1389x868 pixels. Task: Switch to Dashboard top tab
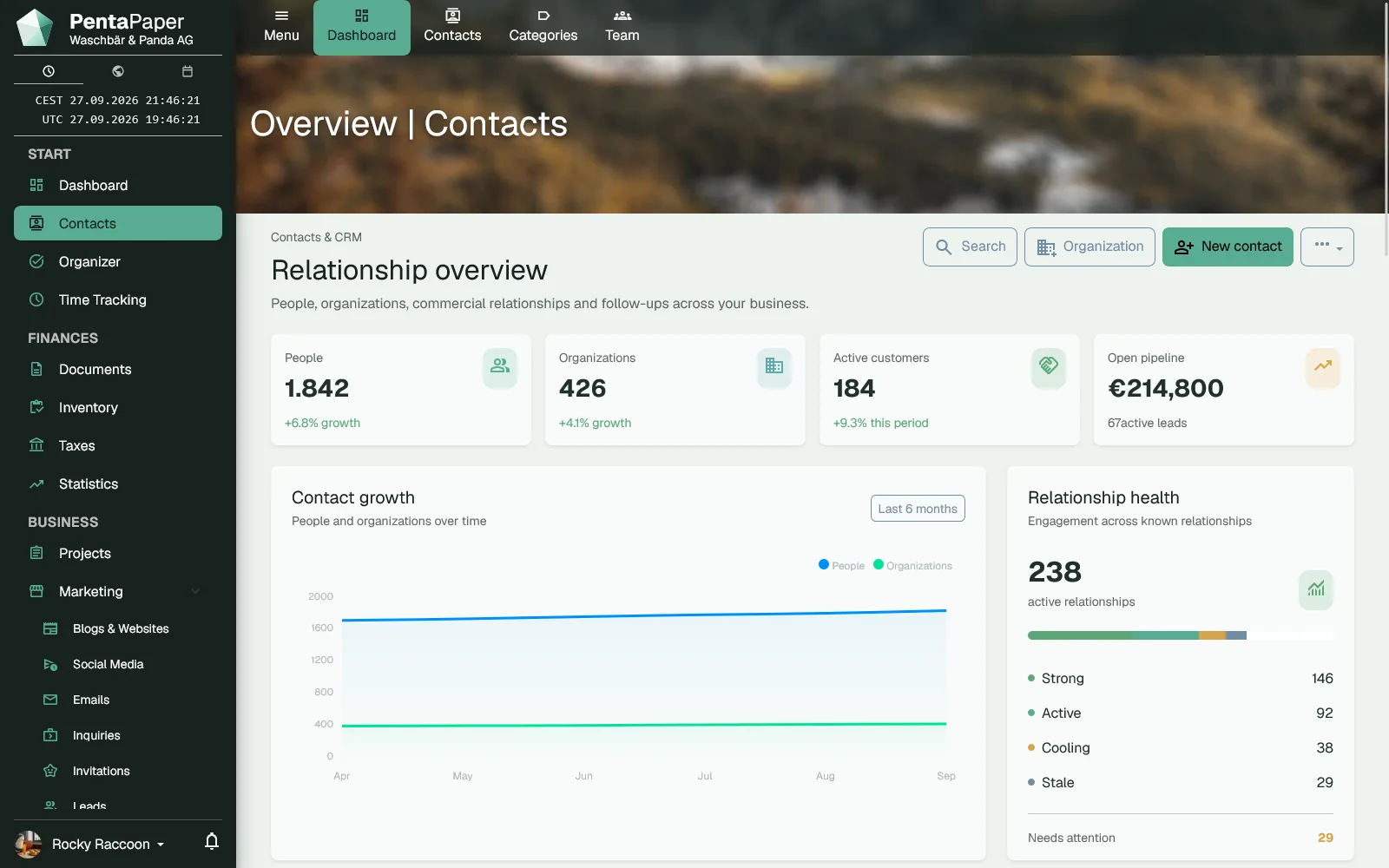click(362, 27)
